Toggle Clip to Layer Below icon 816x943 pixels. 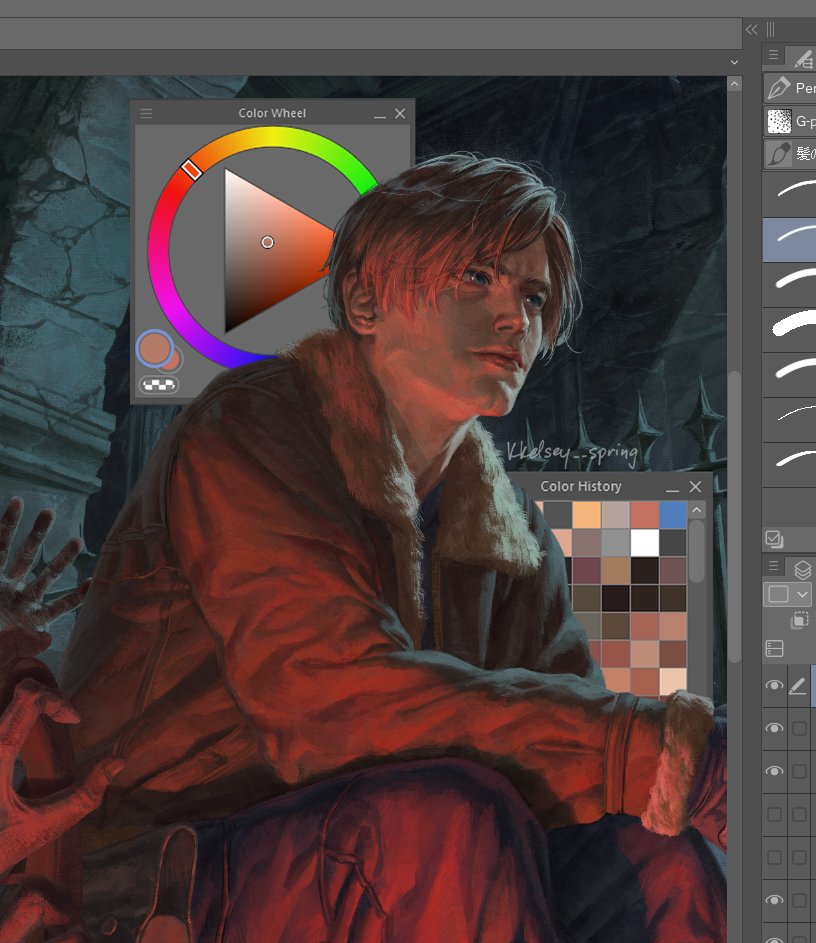799,620
